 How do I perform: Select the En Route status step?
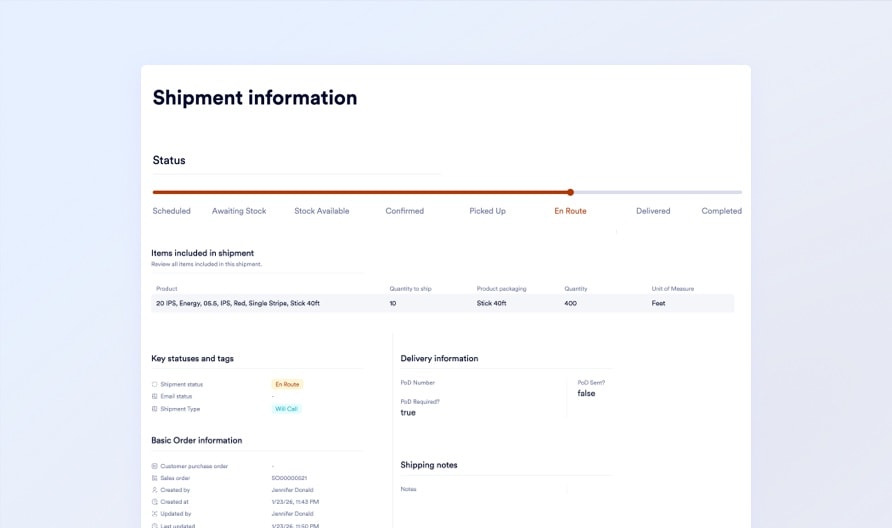pos(570,211)
